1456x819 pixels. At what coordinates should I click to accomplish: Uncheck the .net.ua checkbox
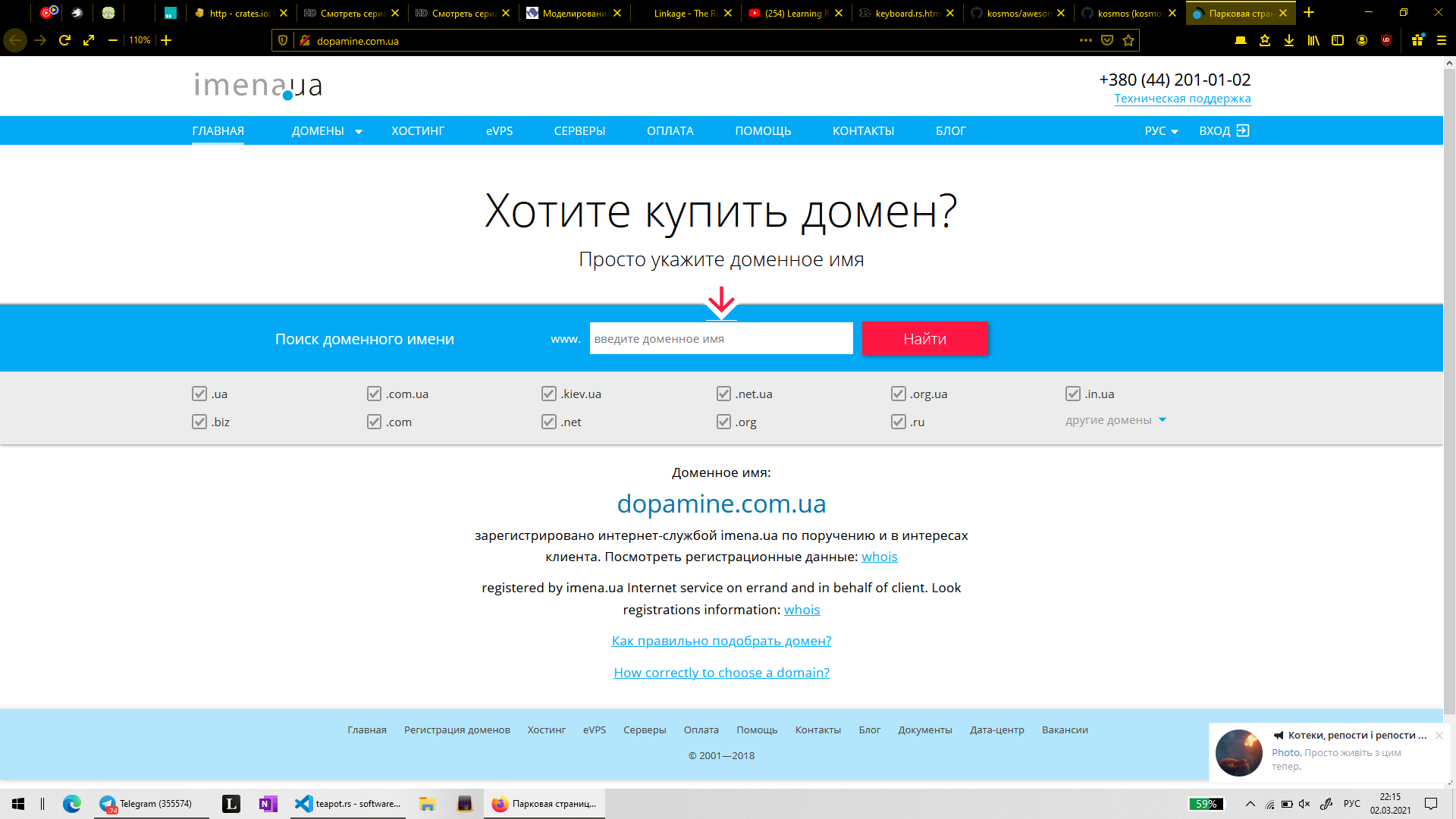pos(723,394)
